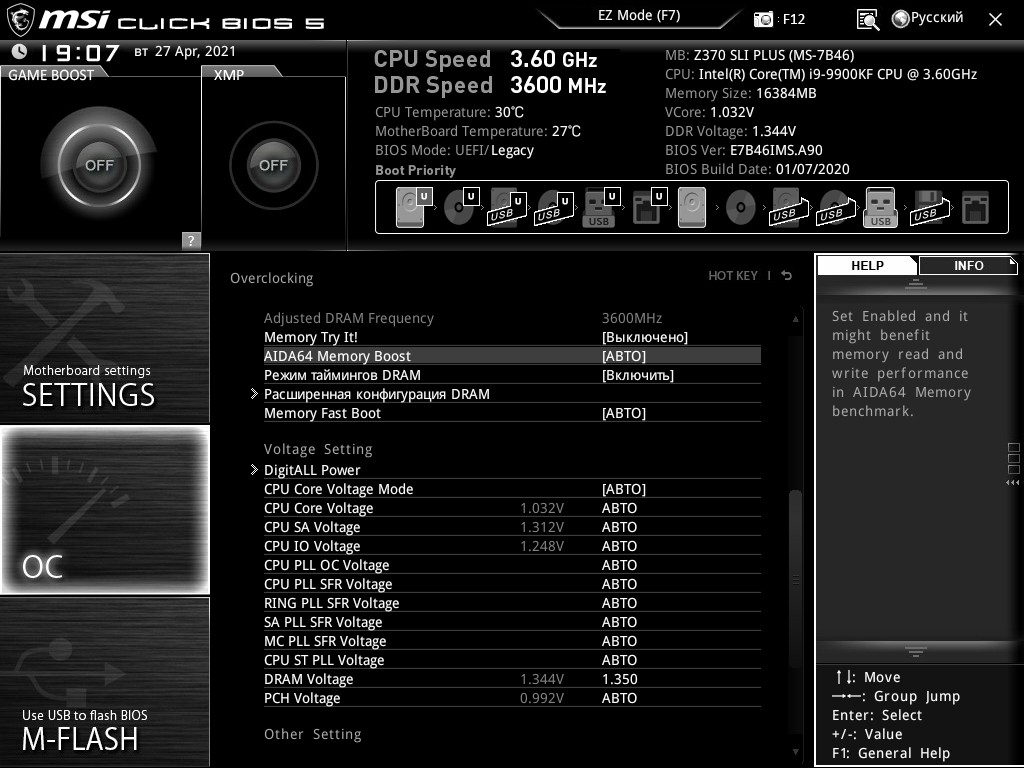Select the CPU PLL OC Voltage row
The image size is (1024, 768).
coord(512,564)
